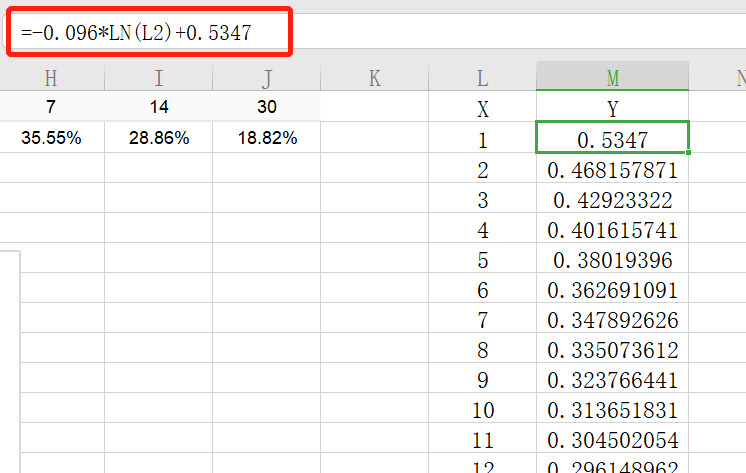The image size is (746, 473).
Task: Select column J header
Action: [267, 78]
